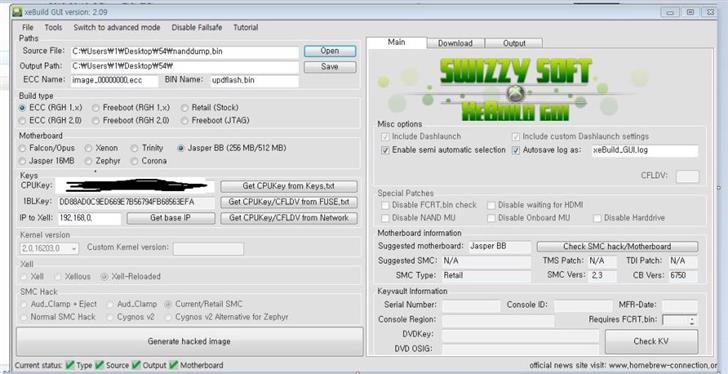Image resolution: width=728 pixels, height=374 pixels.
Task: Click the Serial Number field
Action: (471, 306)
